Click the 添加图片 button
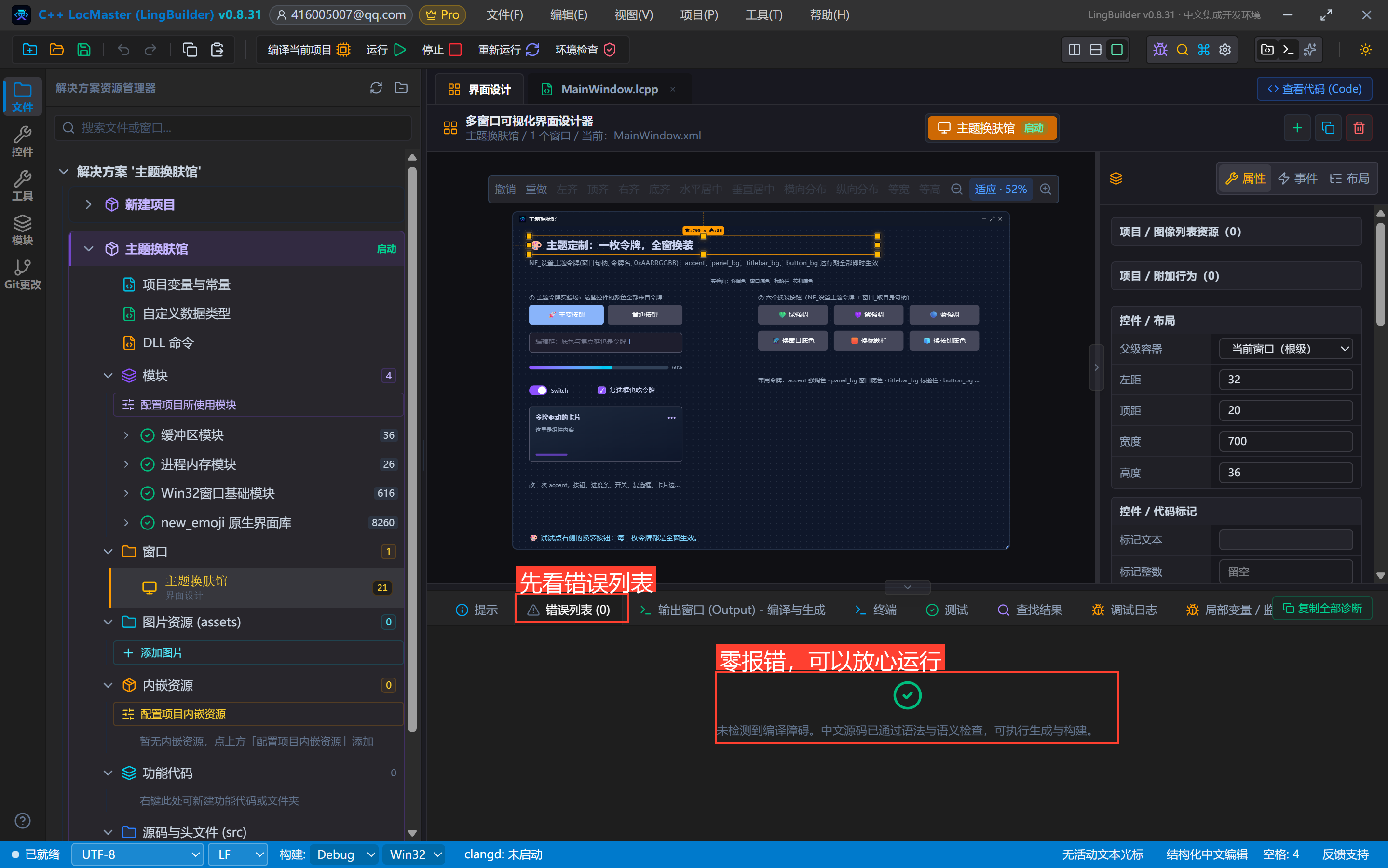The image size is (1388, 868). pos(259,653)
